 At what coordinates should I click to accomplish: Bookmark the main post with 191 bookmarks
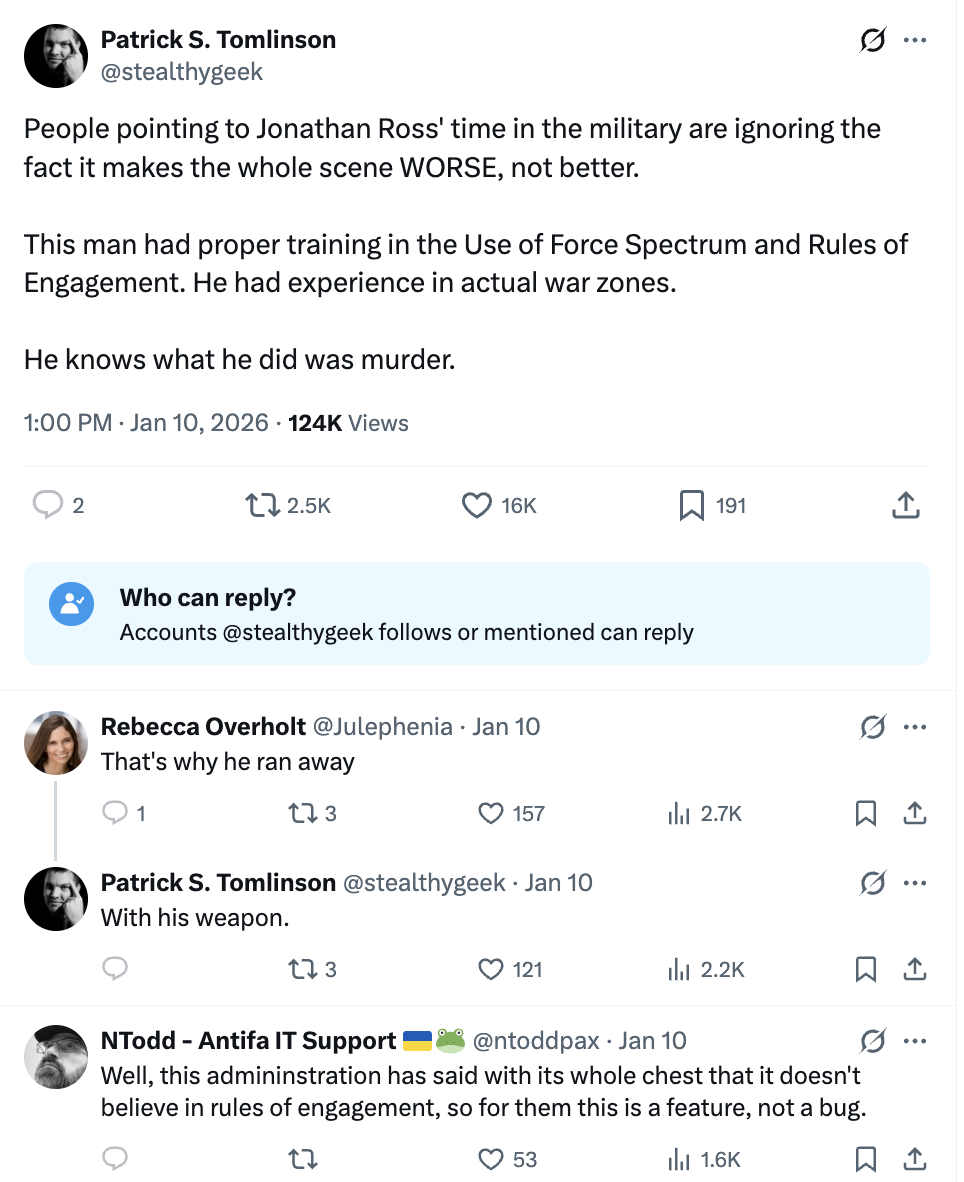pos(691,506)
